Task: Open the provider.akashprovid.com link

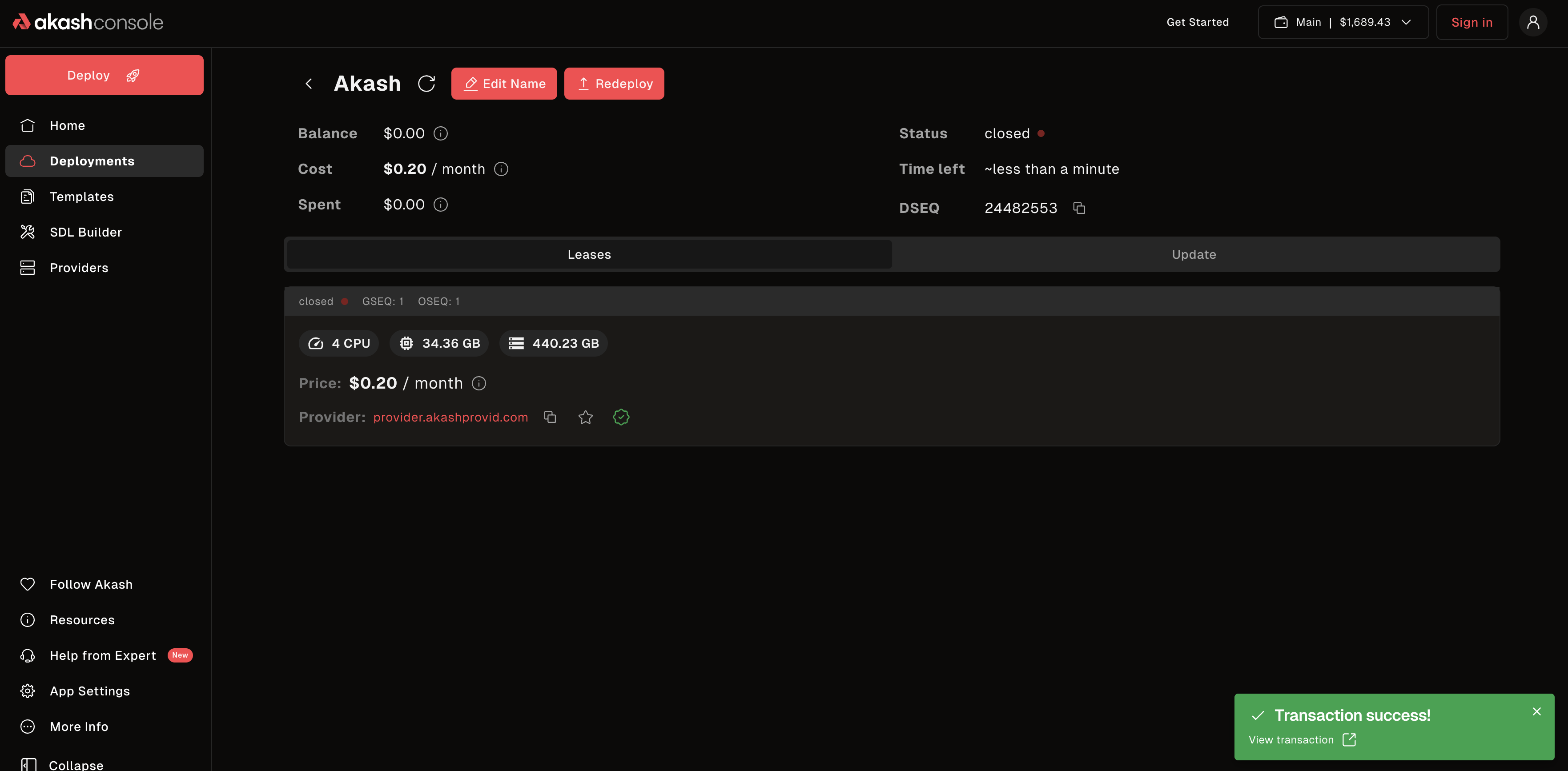Action: point(450,417)
